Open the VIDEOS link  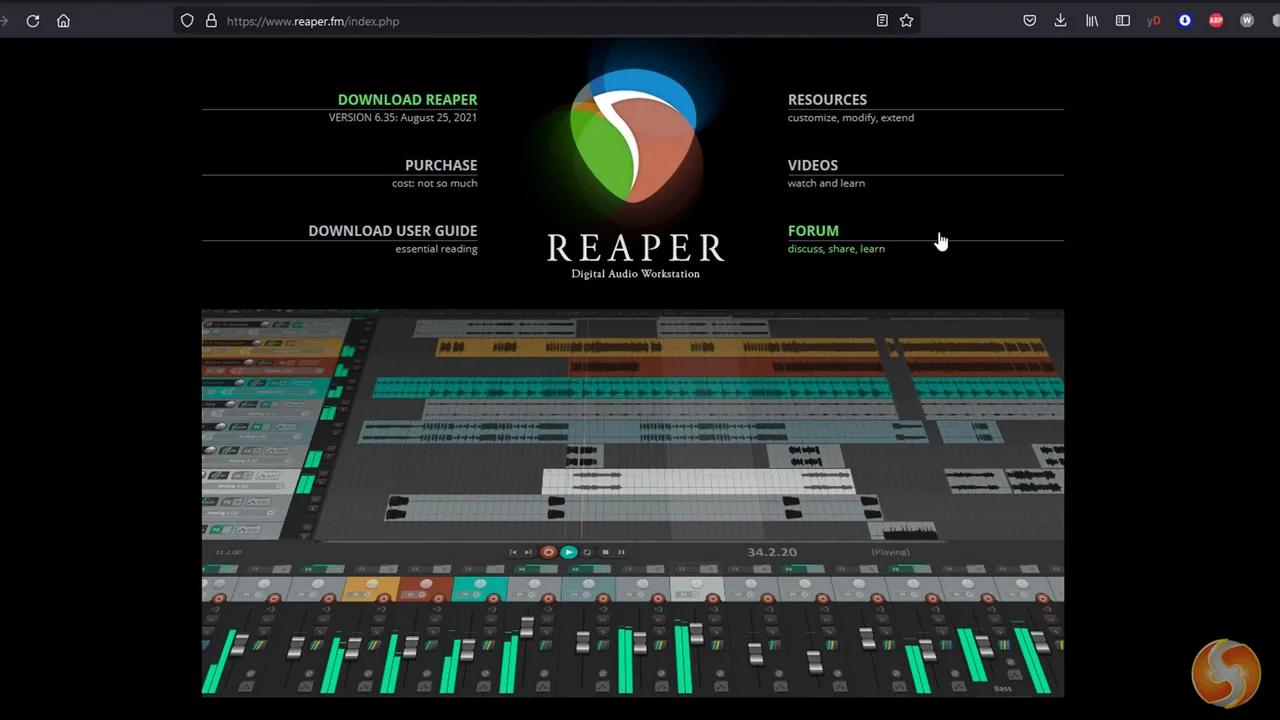[812, 165]
